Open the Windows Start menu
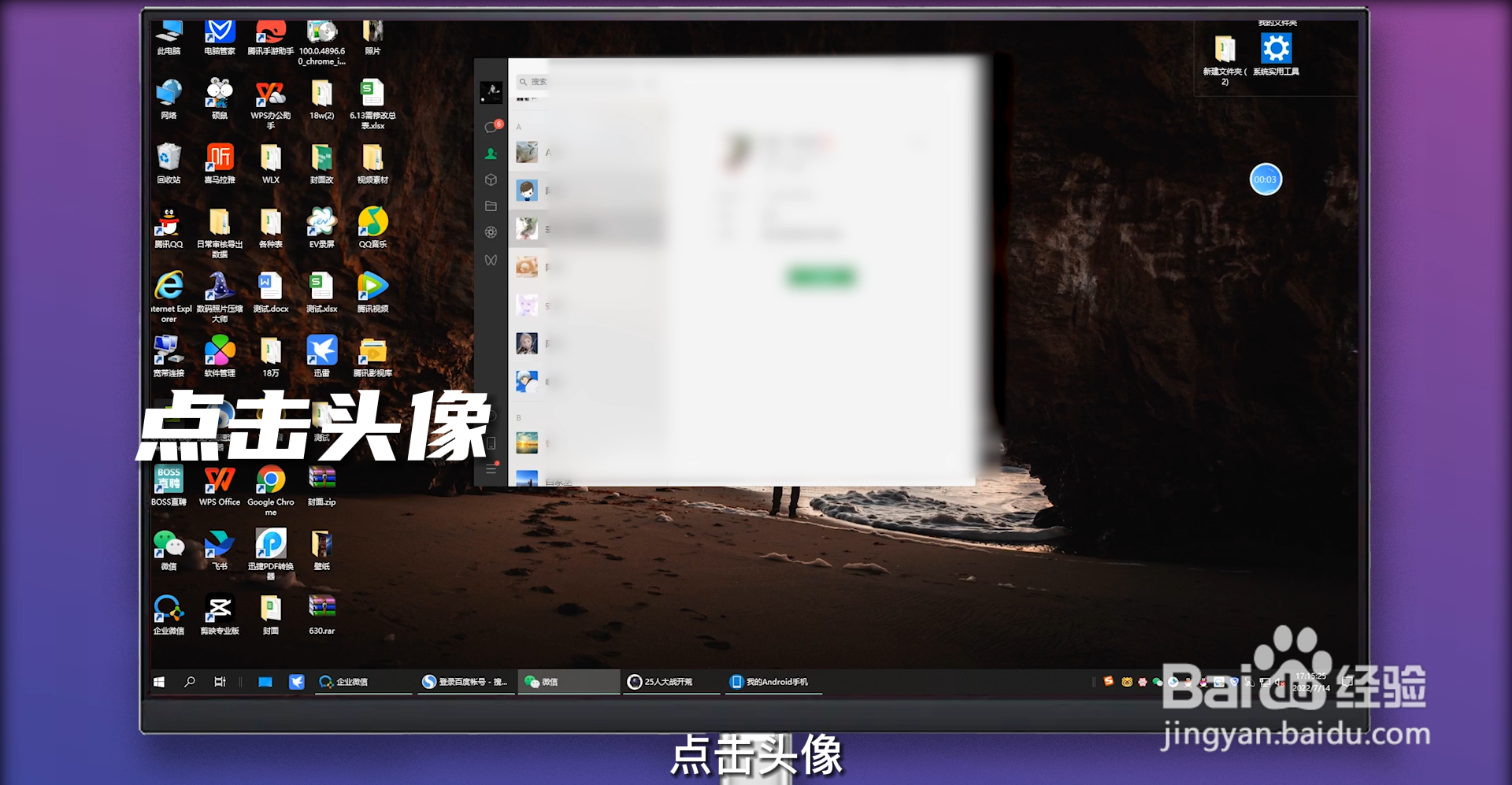This screenshot has height=785, width=1512. pyautogui.click(x=159, y=682)
